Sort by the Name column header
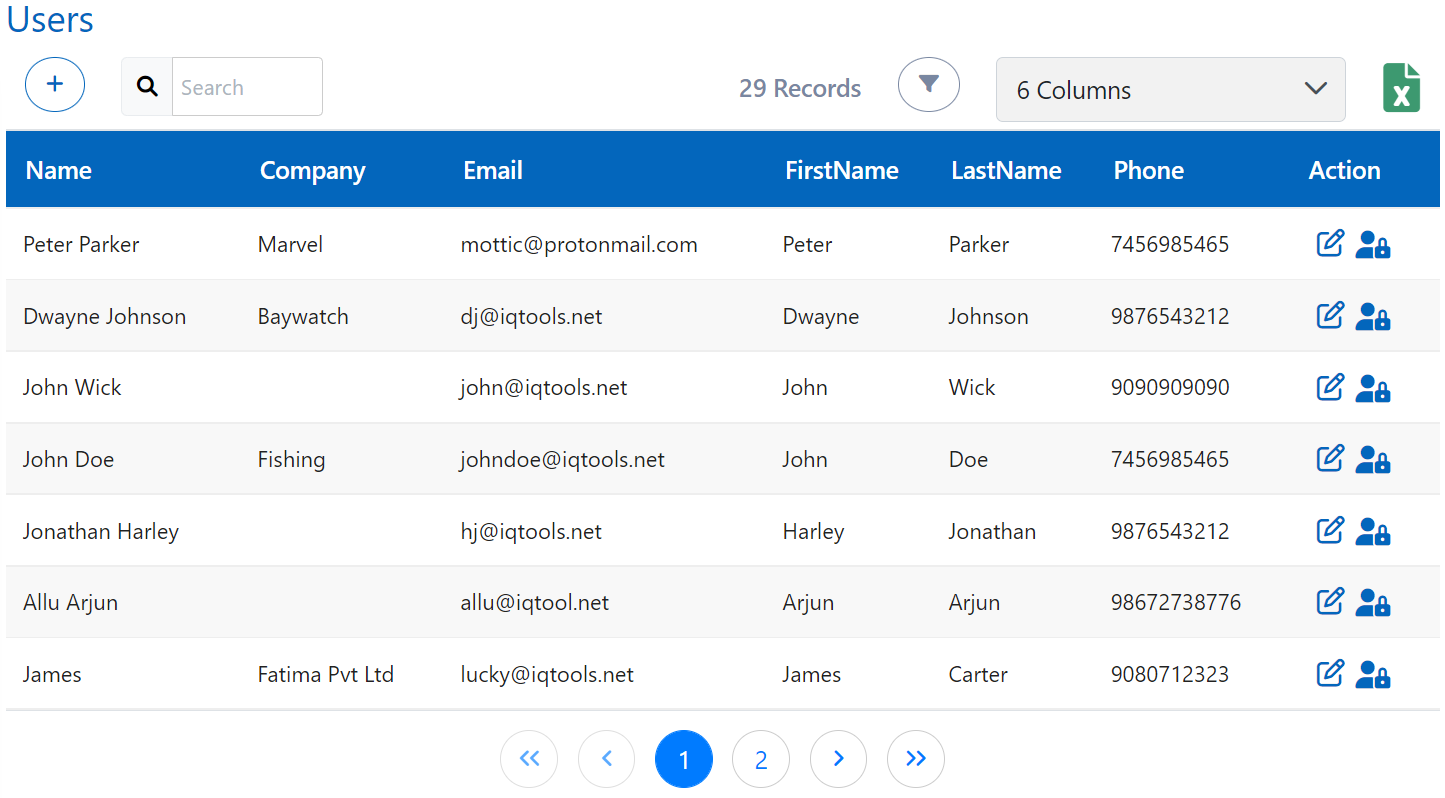 [59, 171]
